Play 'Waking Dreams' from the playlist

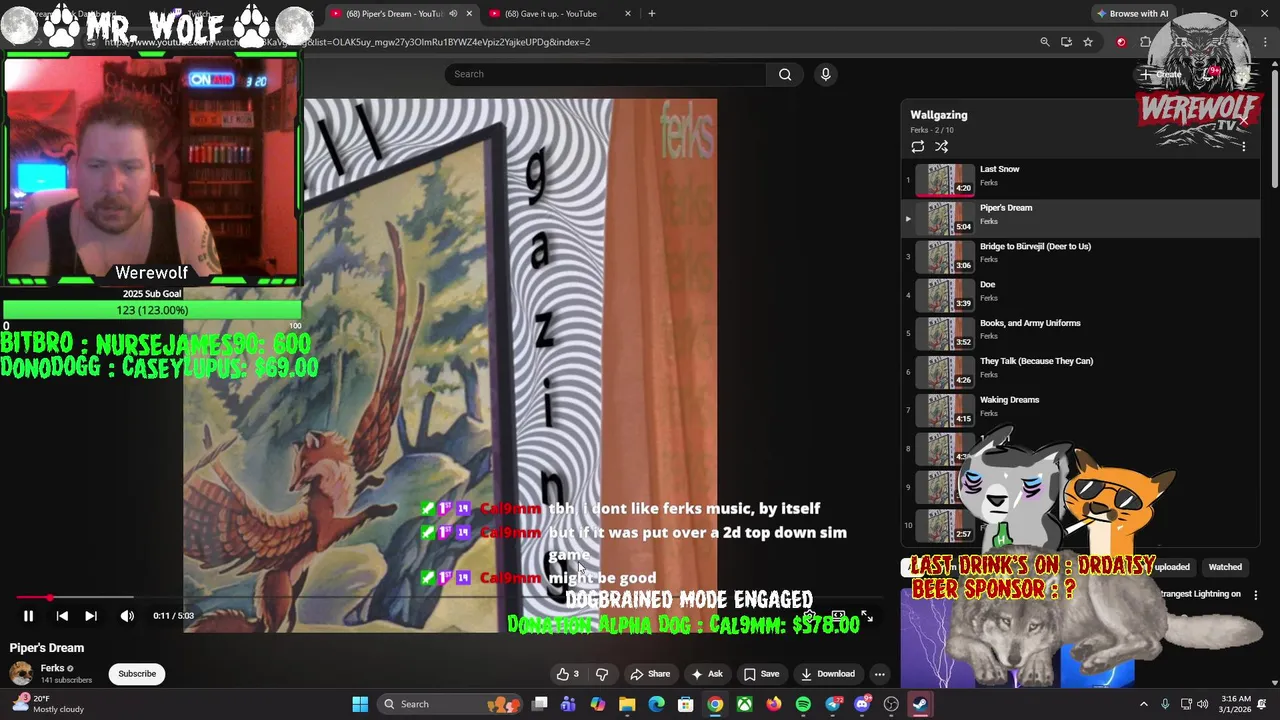1080,410
